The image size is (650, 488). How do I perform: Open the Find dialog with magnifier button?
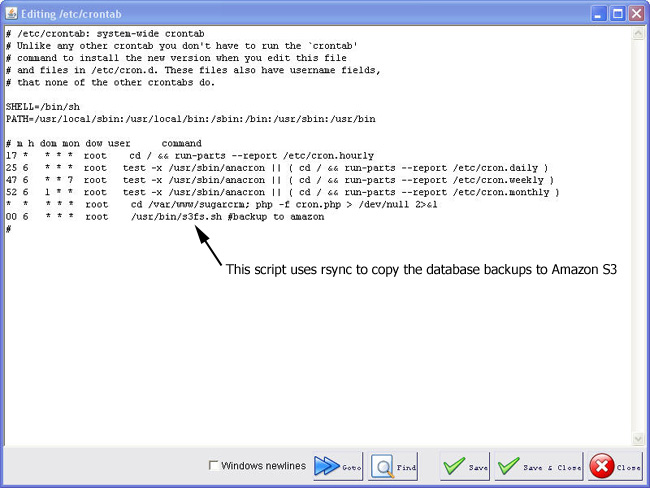[393, 466]
